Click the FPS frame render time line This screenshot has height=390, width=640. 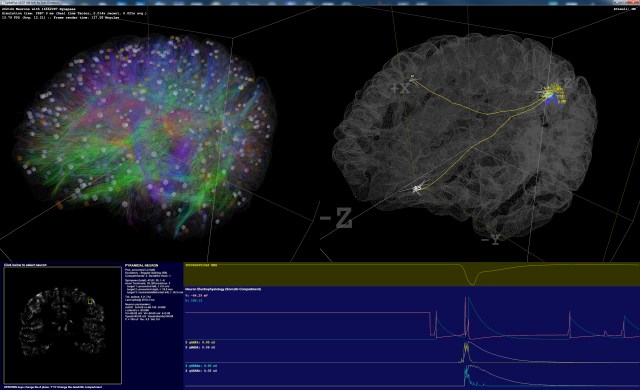pos(60,18)
